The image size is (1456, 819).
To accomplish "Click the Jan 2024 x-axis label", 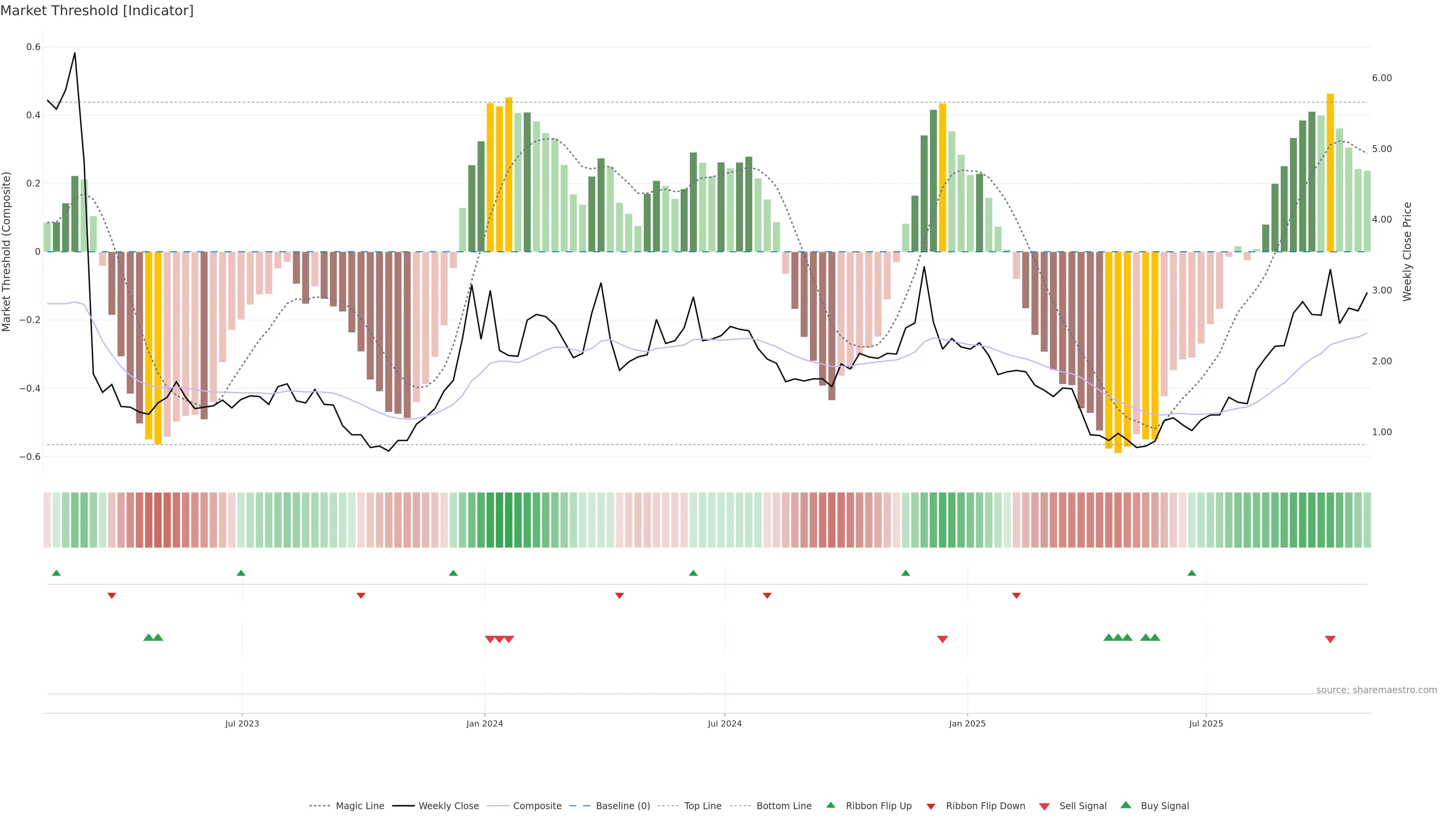I will [485, 723].
